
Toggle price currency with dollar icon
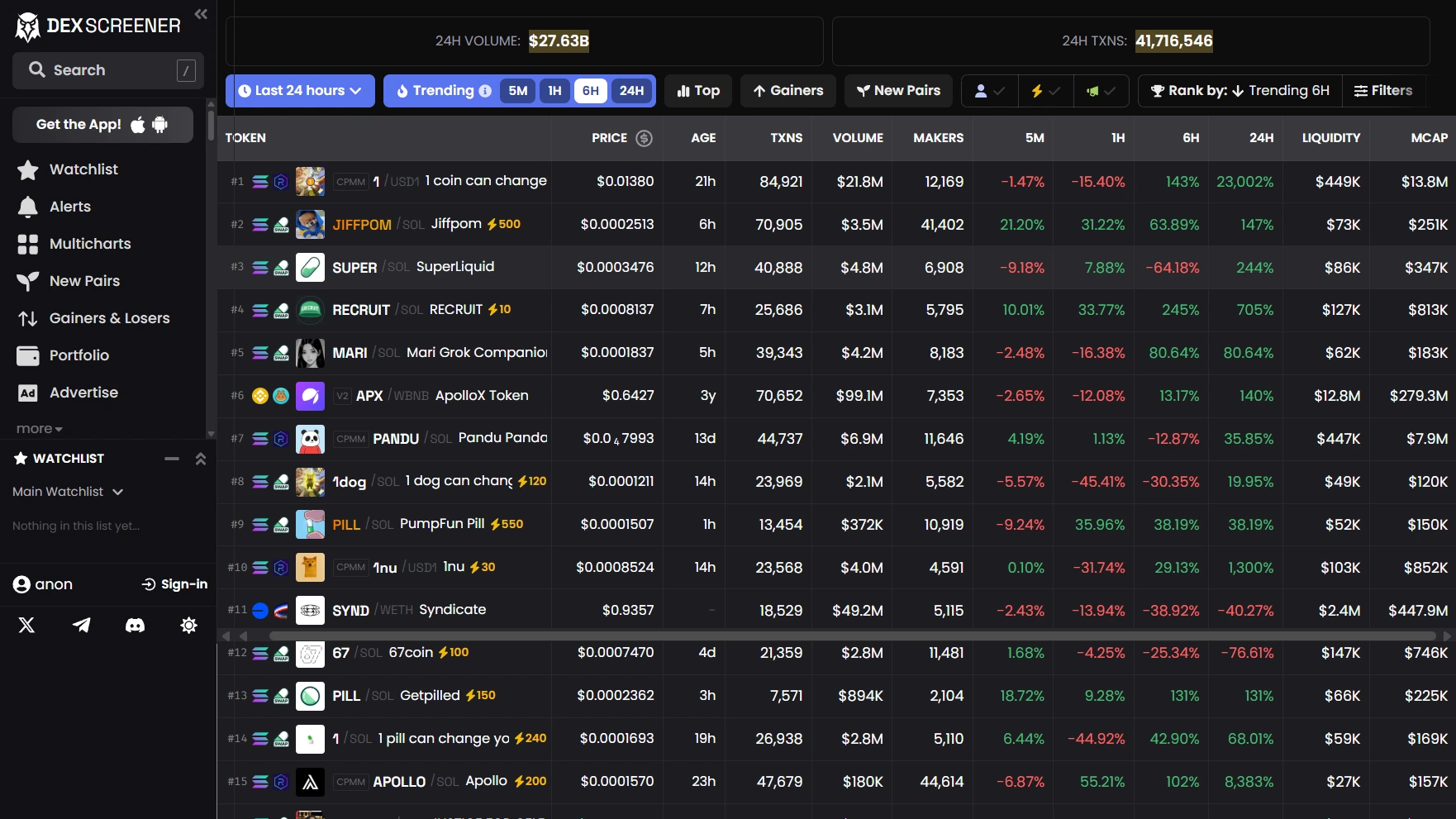pyautogui.click(x=645, y=138)
